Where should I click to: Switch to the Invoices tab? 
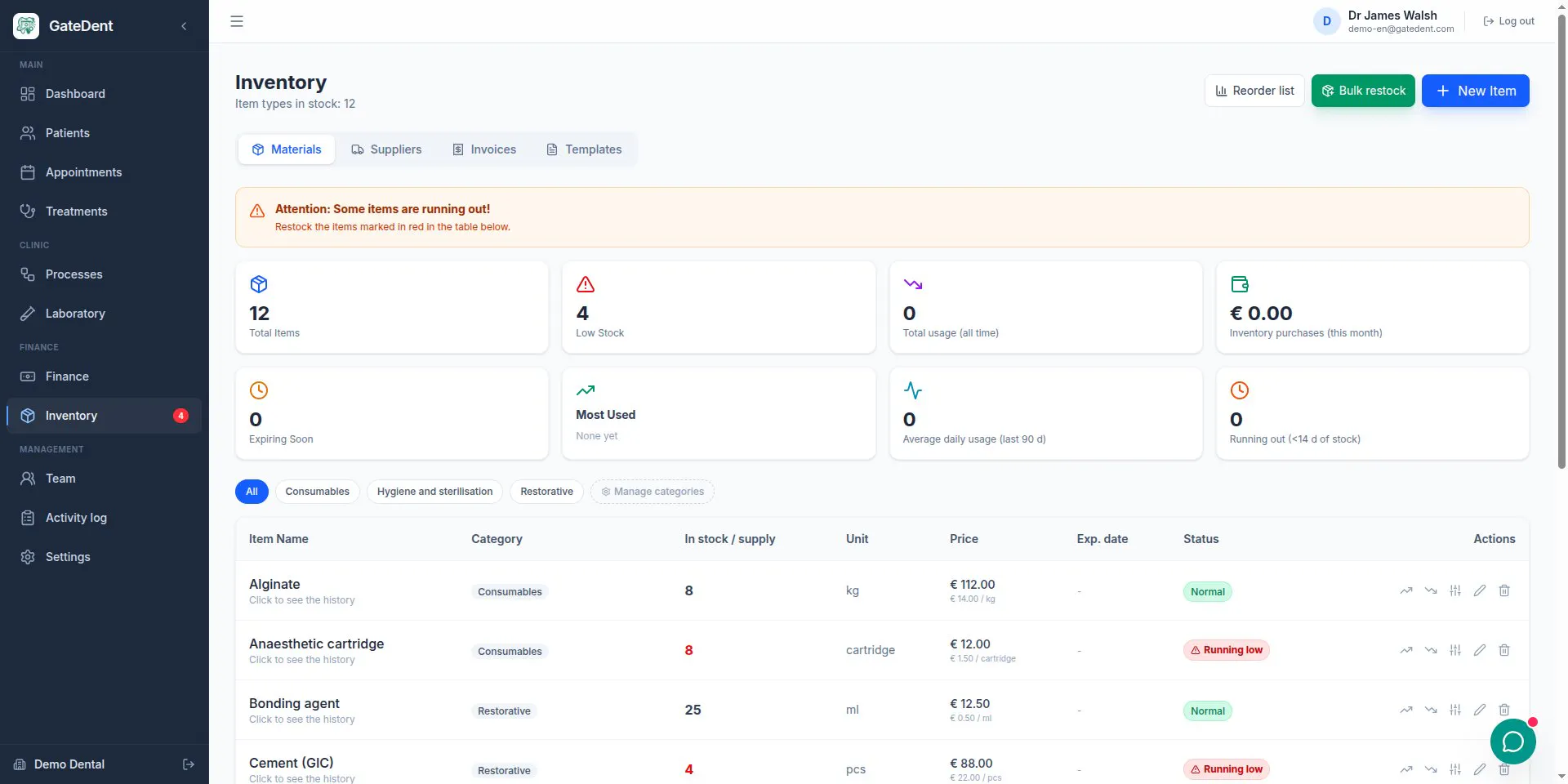(x=484, y=149)
